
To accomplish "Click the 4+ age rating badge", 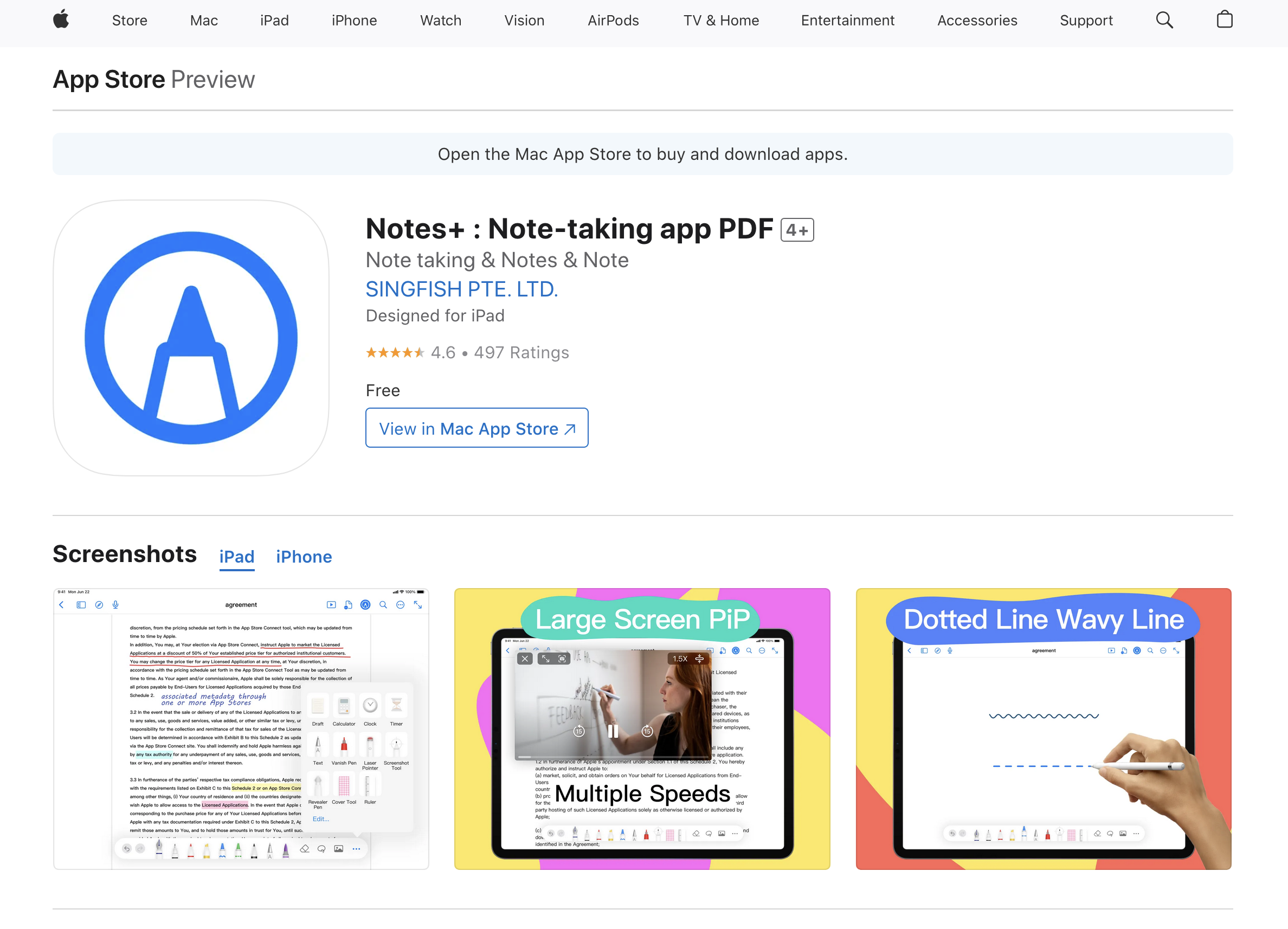I will [x=797, y=230].
